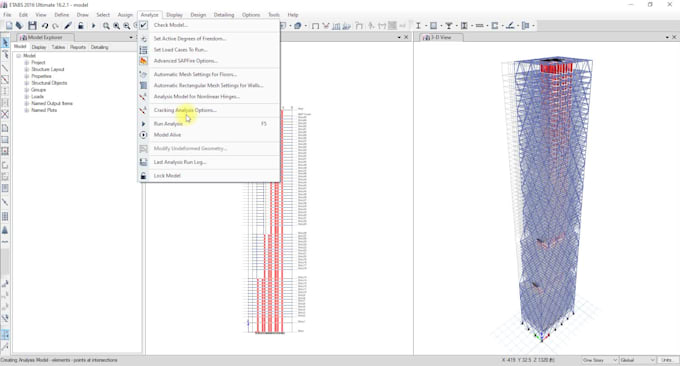
Task: Select the draw beam line tool
Action: [x=5, y=68]
